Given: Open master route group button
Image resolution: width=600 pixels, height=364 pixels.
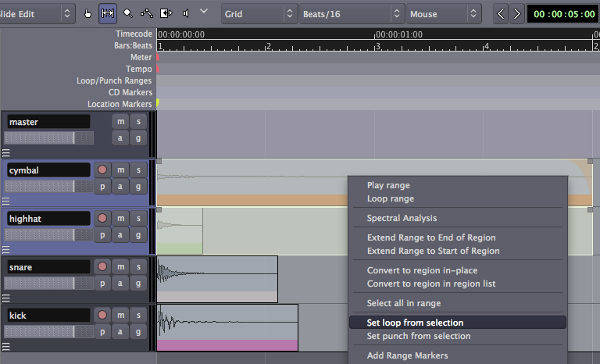Looking at the screenshot, I should pos(139,138).
